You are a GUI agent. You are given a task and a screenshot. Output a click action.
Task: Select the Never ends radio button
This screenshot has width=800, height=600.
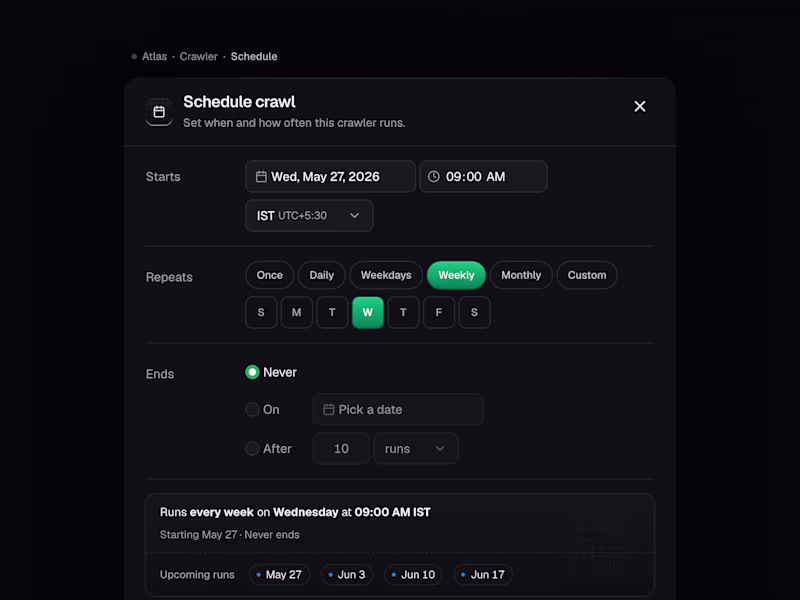tap(252, 372)
